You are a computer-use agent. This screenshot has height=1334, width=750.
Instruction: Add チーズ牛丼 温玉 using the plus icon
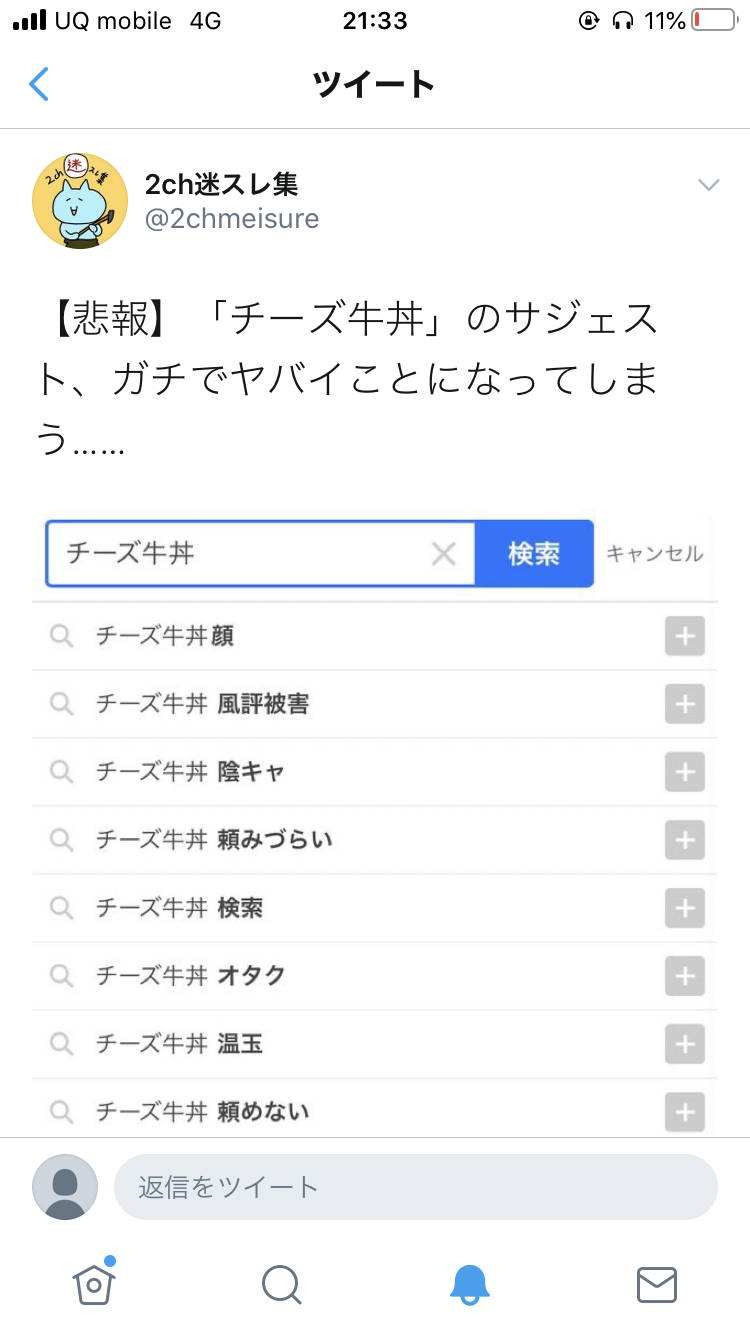tap(685, 1044)
